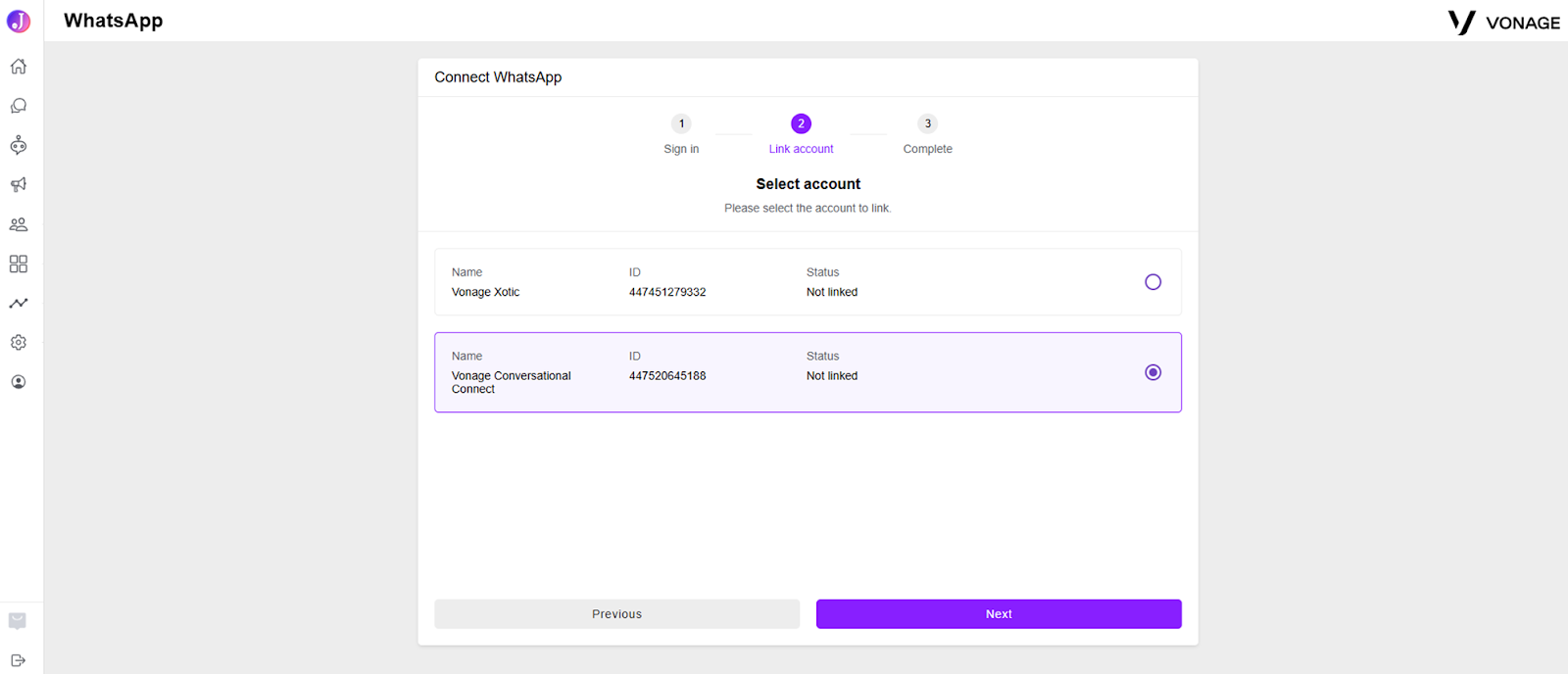The width and height of the screenshot is (1568, 674).
Task: Open the inbox icon near sidebar bottom
Action: pyautogui.click(x=18, y=621)
